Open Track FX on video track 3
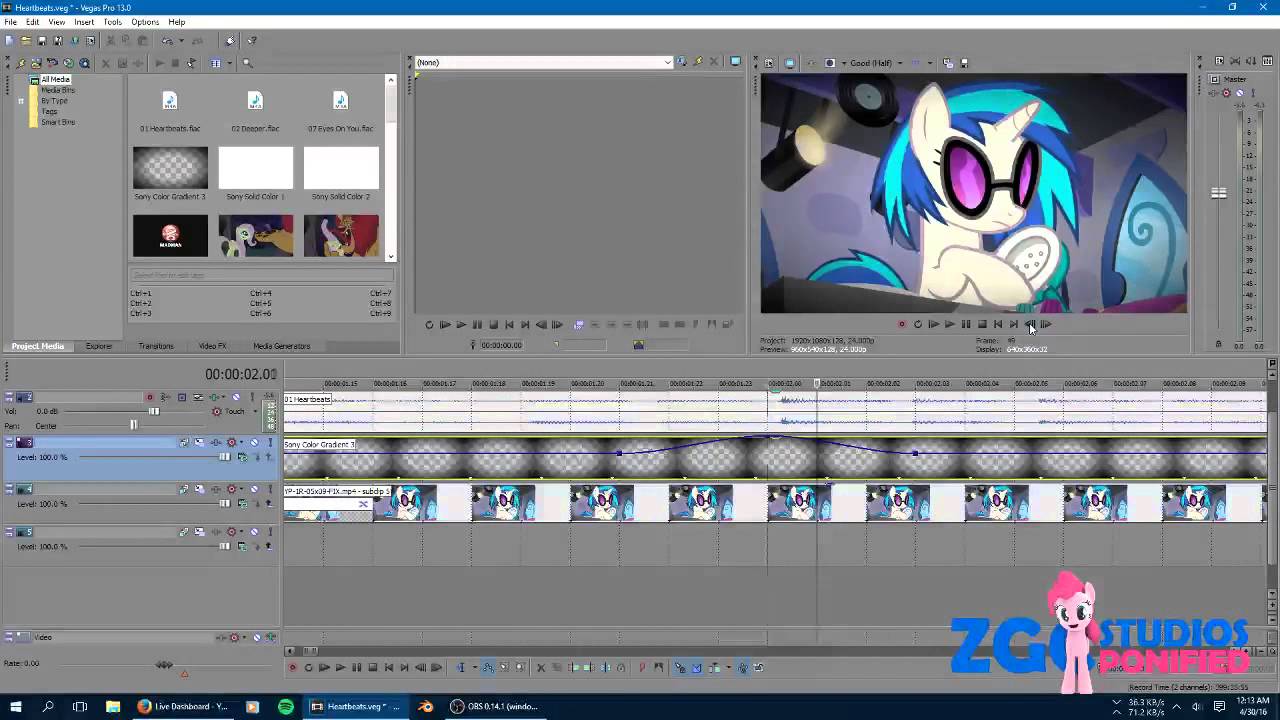The height and width of the screenshot is (720, 1280). [199, 443]
